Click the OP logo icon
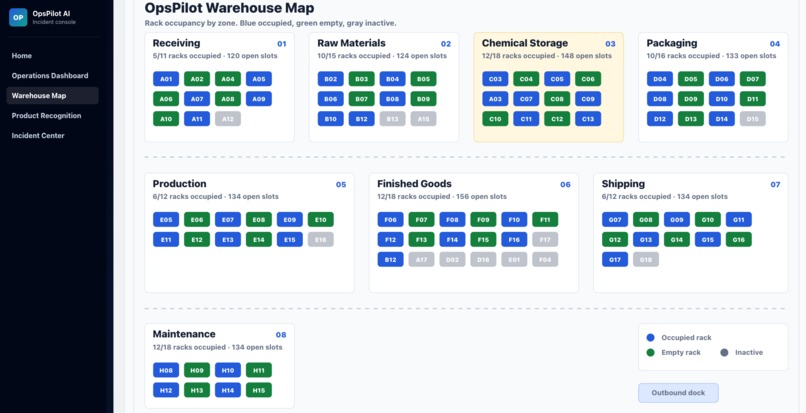 (18, 17)
